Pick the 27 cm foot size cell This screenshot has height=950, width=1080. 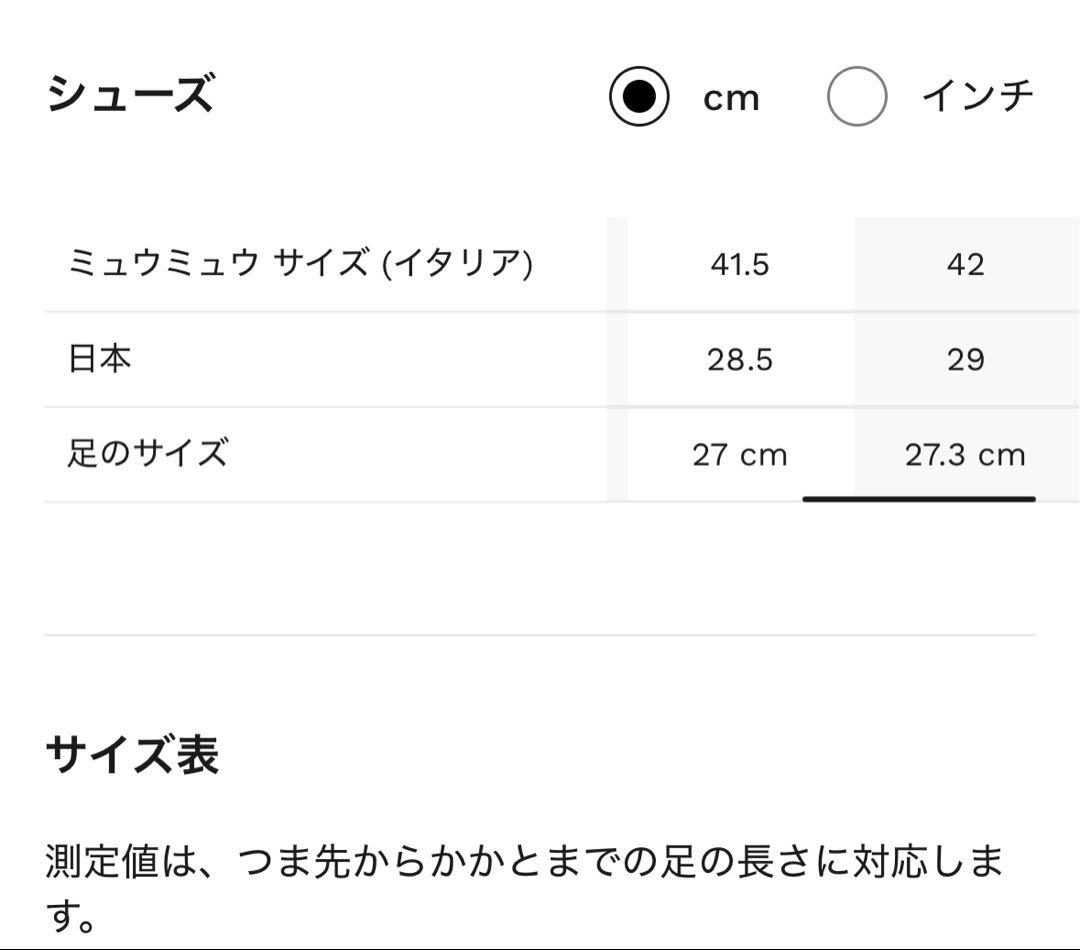click(x=739, y=455)
